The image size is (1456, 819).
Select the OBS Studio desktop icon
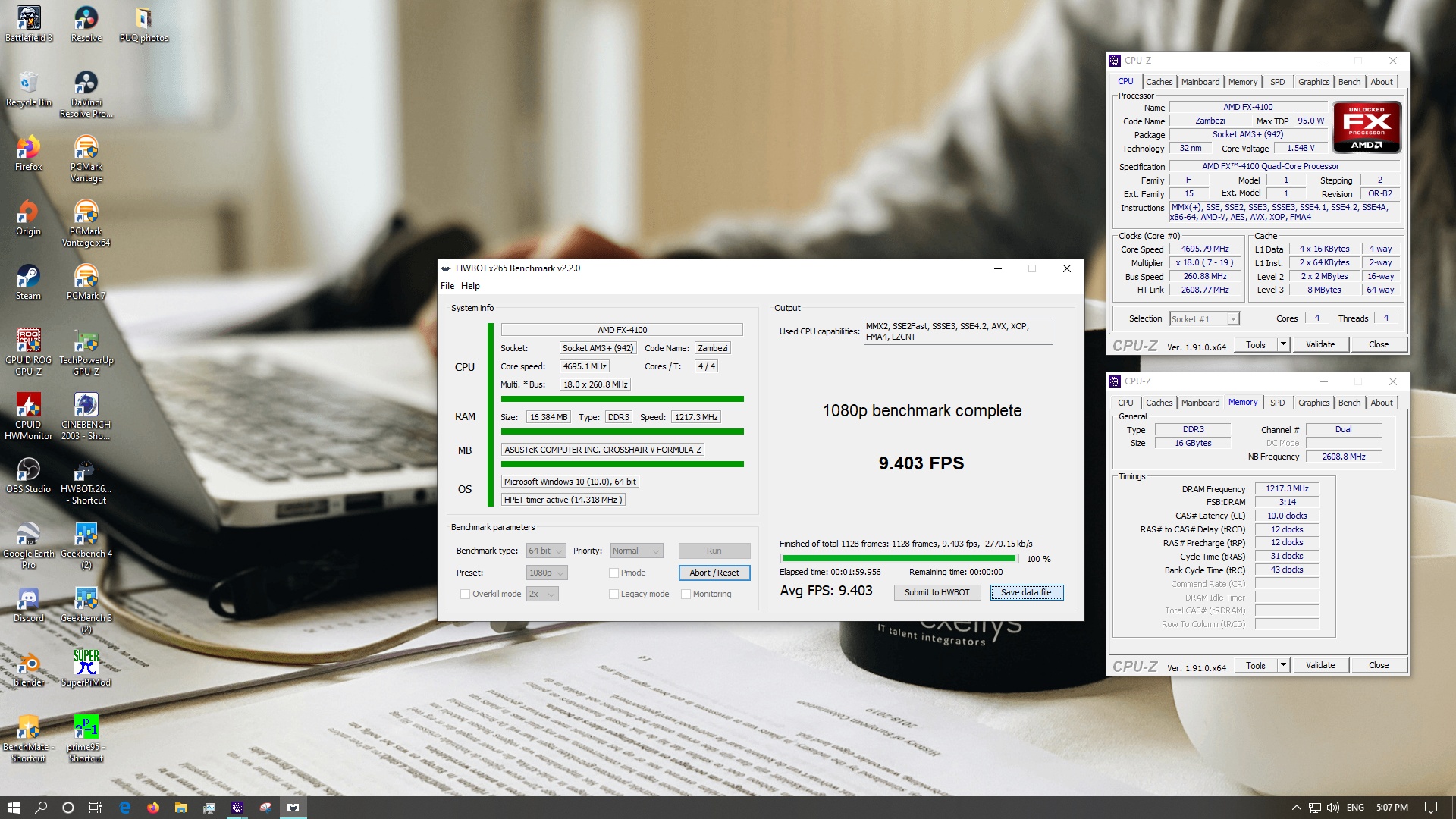tap(29, 475)
